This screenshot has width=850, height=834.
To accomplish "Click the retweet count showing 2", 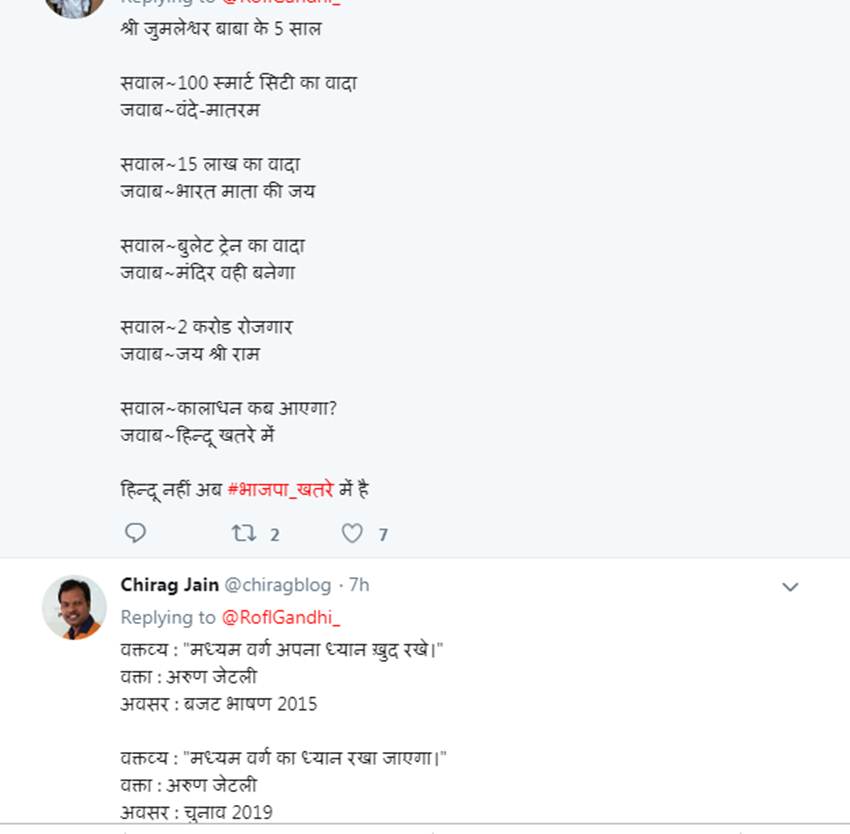I will 274,535.
